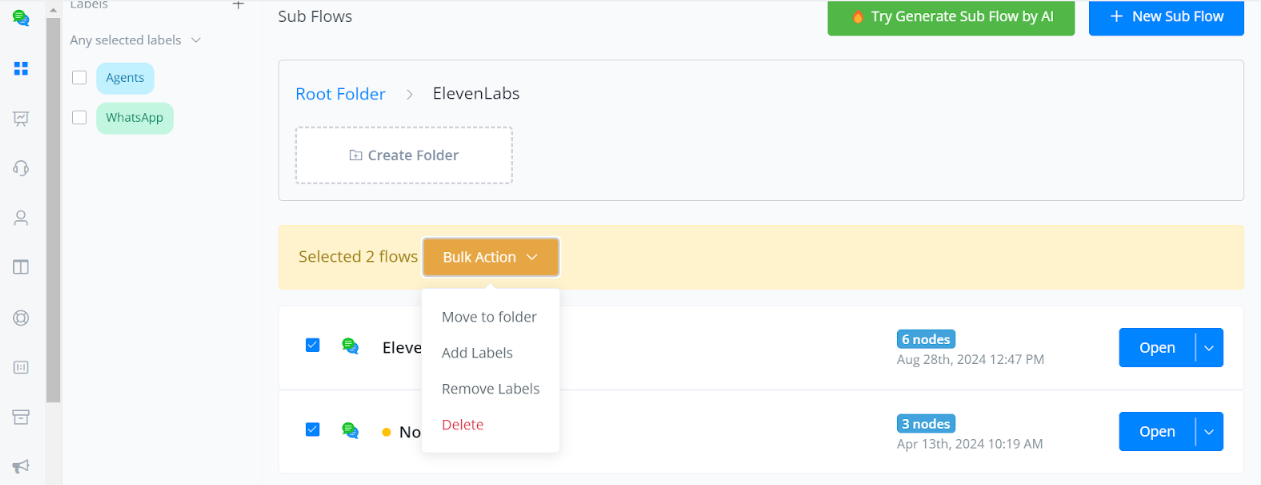Open the analytics presentation board icon
Viewport: 1261px width, 485px height.
tap(21, 118)
